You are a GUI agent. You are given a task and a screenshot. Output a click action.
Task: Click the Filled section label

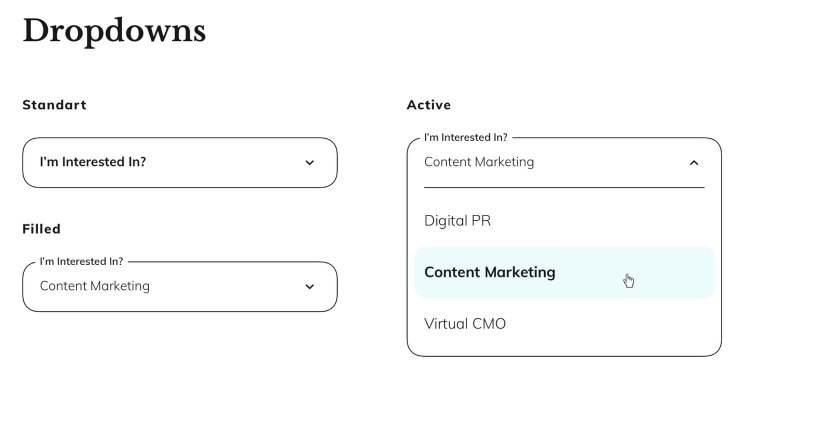pos(41,229)
